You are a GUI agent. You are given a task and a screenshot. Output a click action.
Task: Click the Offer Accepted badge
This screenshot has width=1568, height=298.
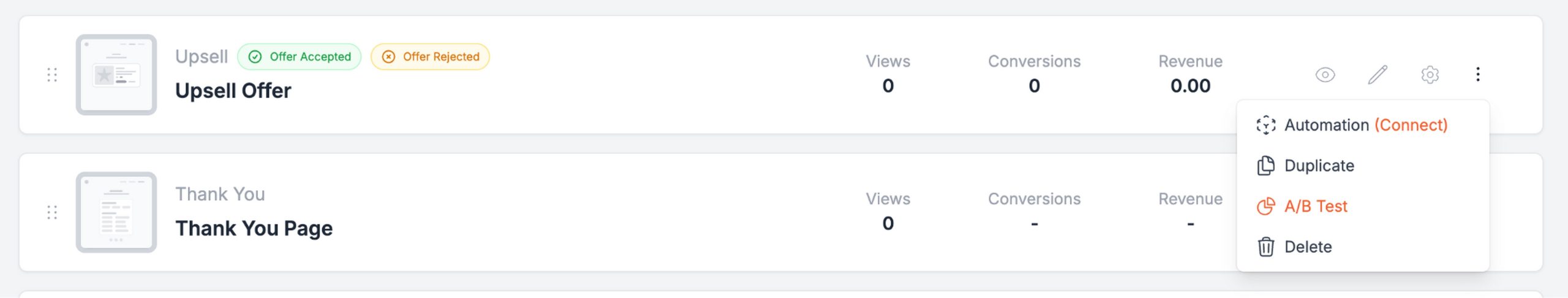[x=300, y=57]
